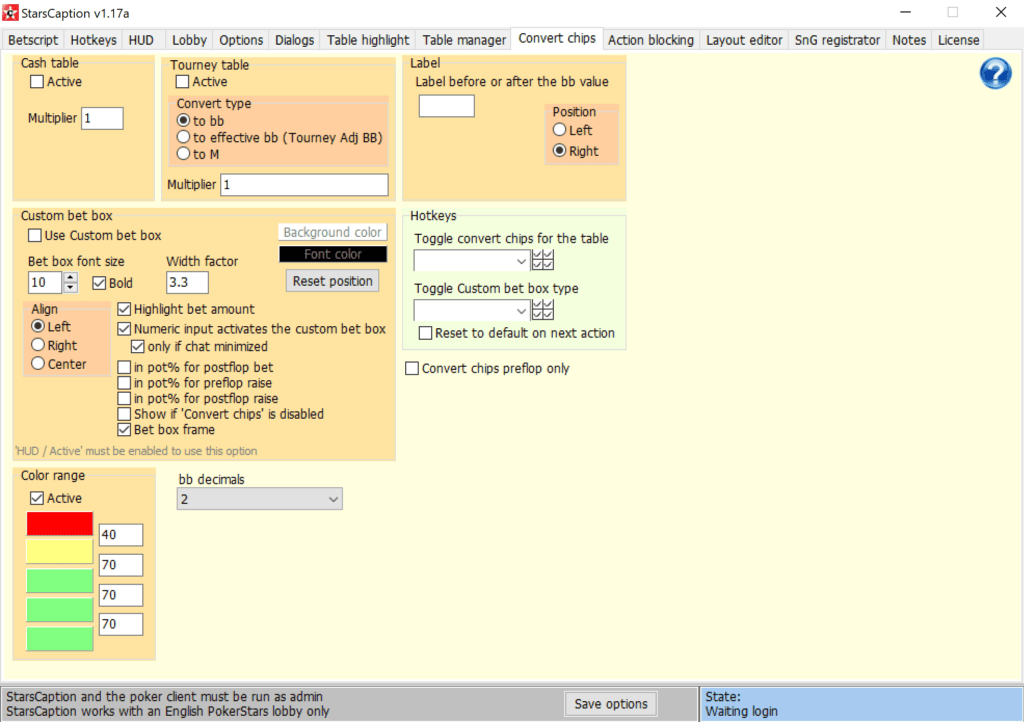The height and width of the screenshot is (722, 1024).
Task: Click the StarsCaption app icon in title bar
Action: [10, 12]
